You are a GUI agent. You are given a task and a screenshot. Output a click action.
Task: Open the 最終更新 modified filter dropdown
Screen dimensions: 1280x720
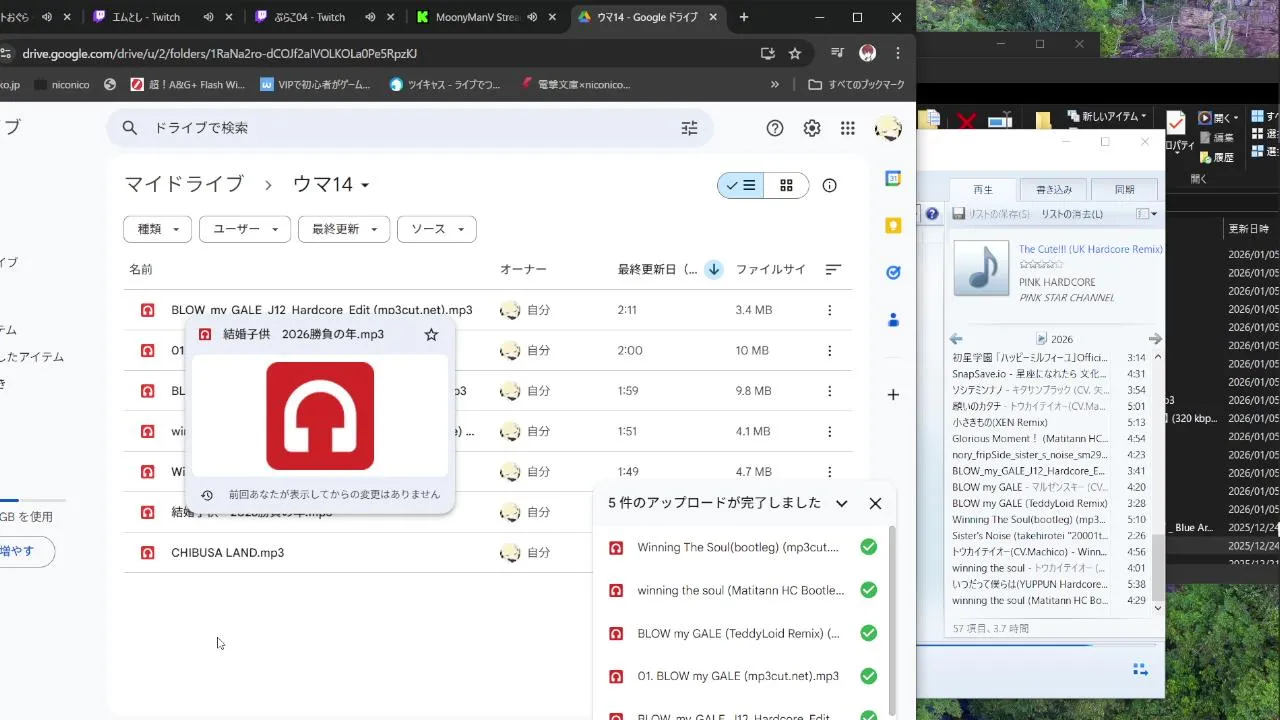(x=344, y=229)
